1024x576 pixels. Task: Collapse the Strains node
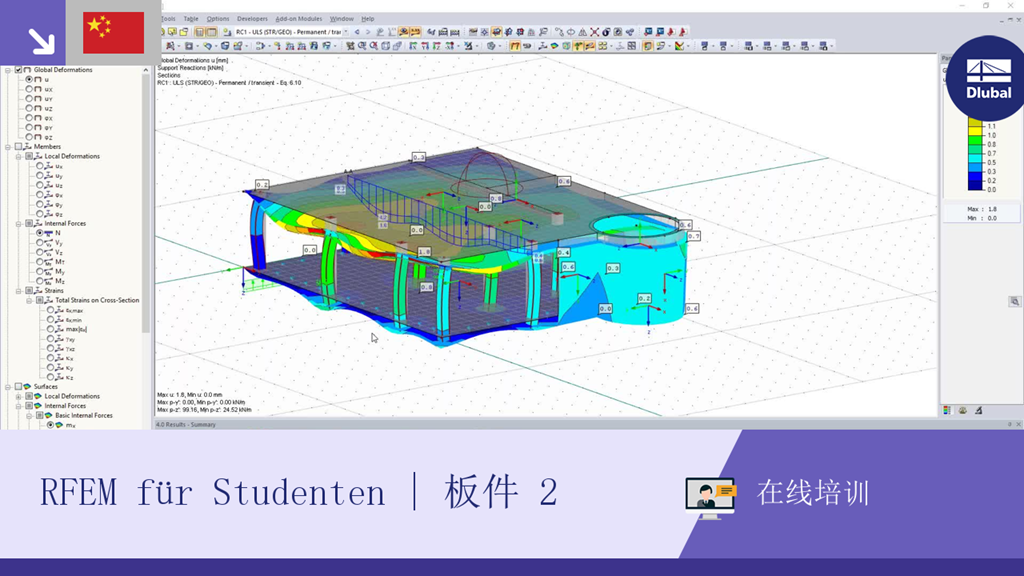click(19, 291)
